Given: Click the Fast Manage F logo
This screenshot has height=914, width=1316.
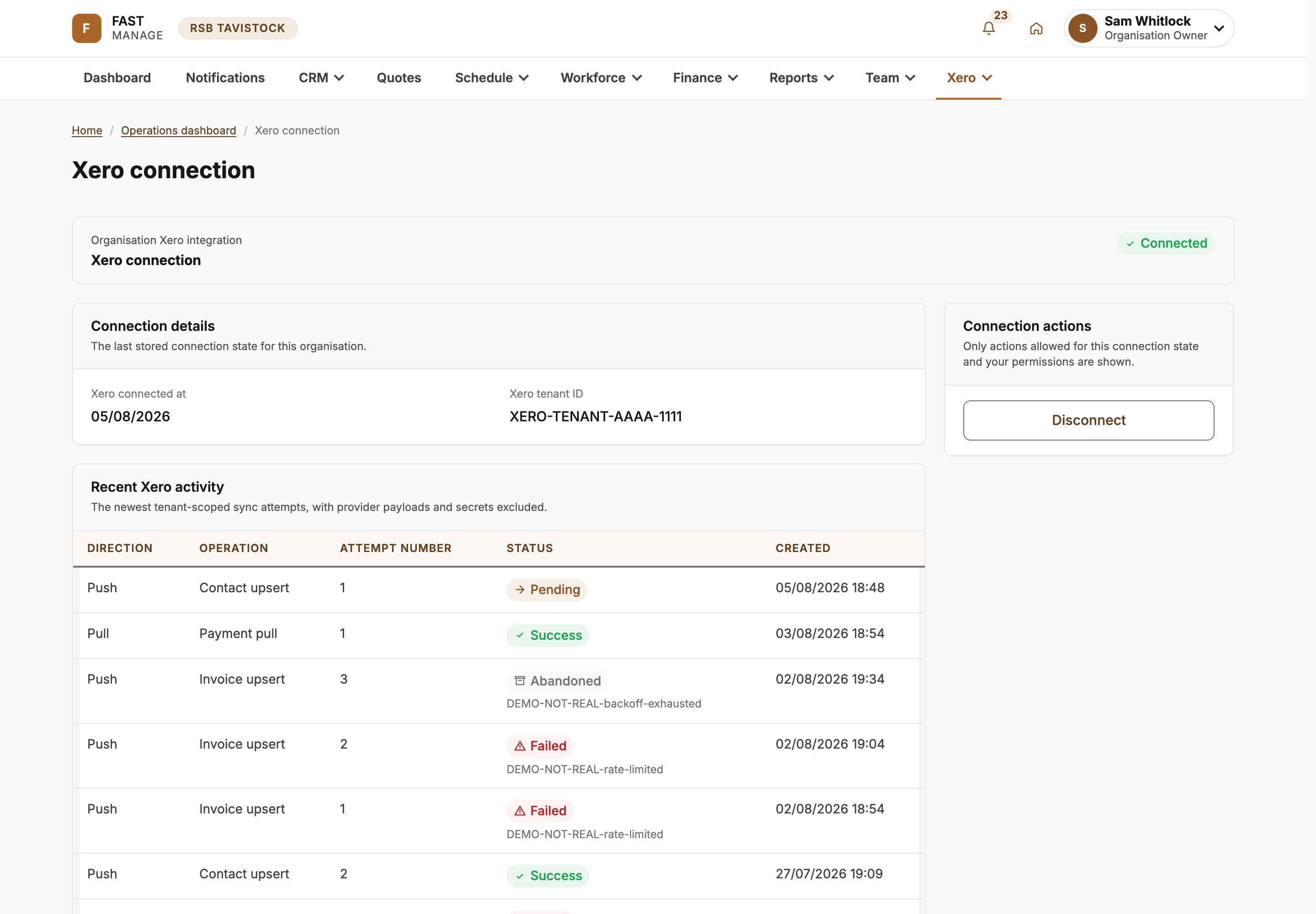Looking at the screenshot, I should click(x=86, y=29).
